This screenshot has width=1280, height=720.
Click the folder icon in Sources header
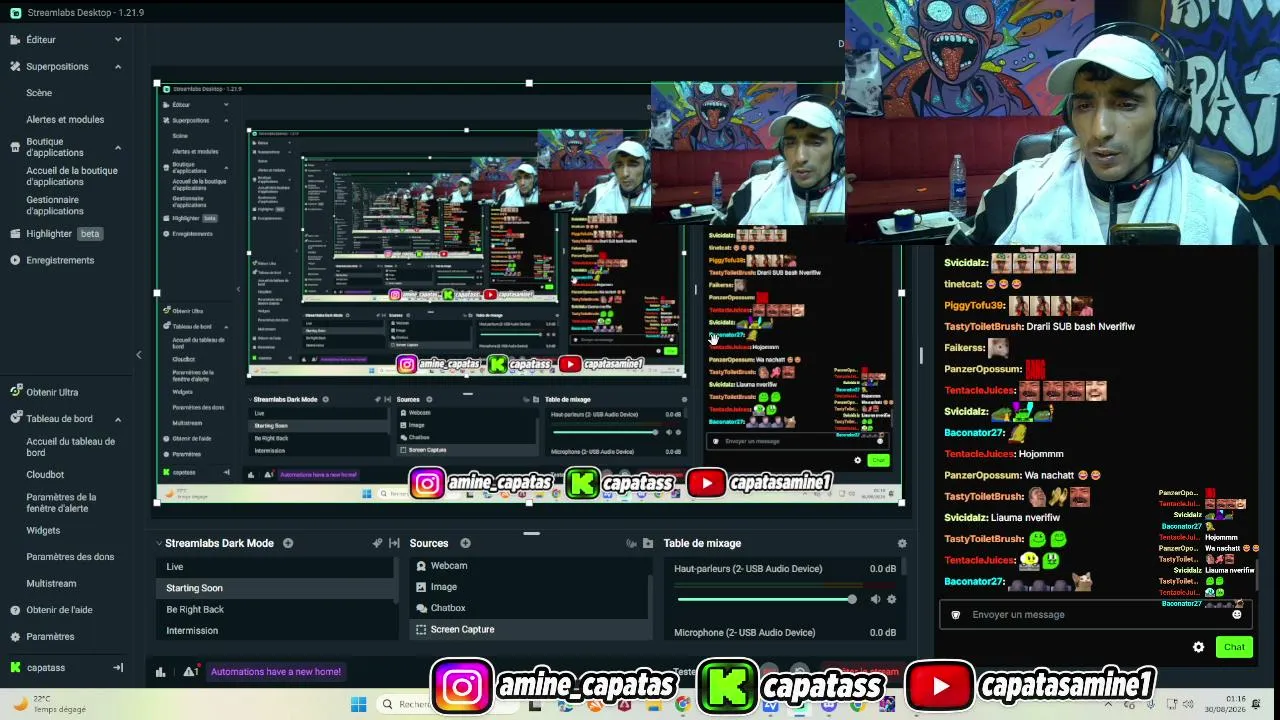pos(648,543)
